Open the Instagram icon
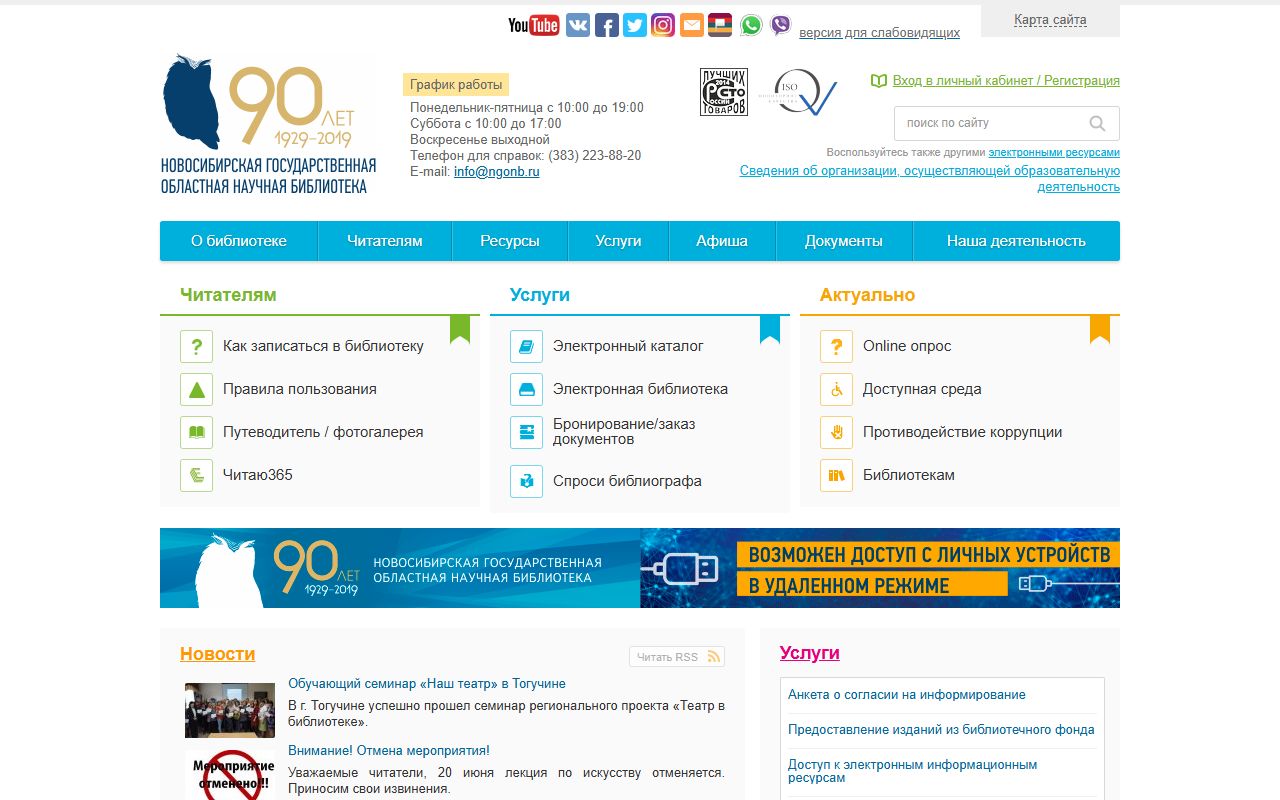Image resolution: width=1280 pixels, height=800 pixels. point(663,25)
